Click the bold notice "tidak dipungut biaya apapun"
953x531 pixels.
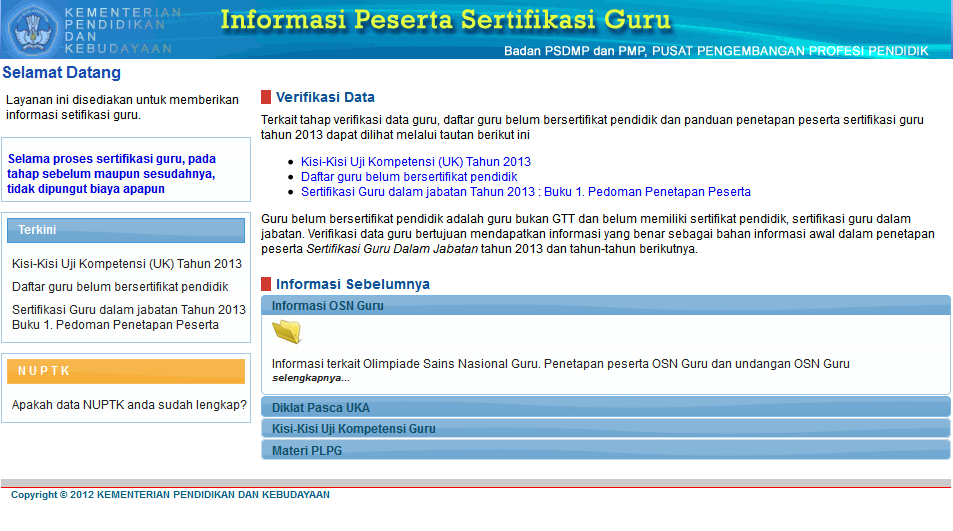86,189
